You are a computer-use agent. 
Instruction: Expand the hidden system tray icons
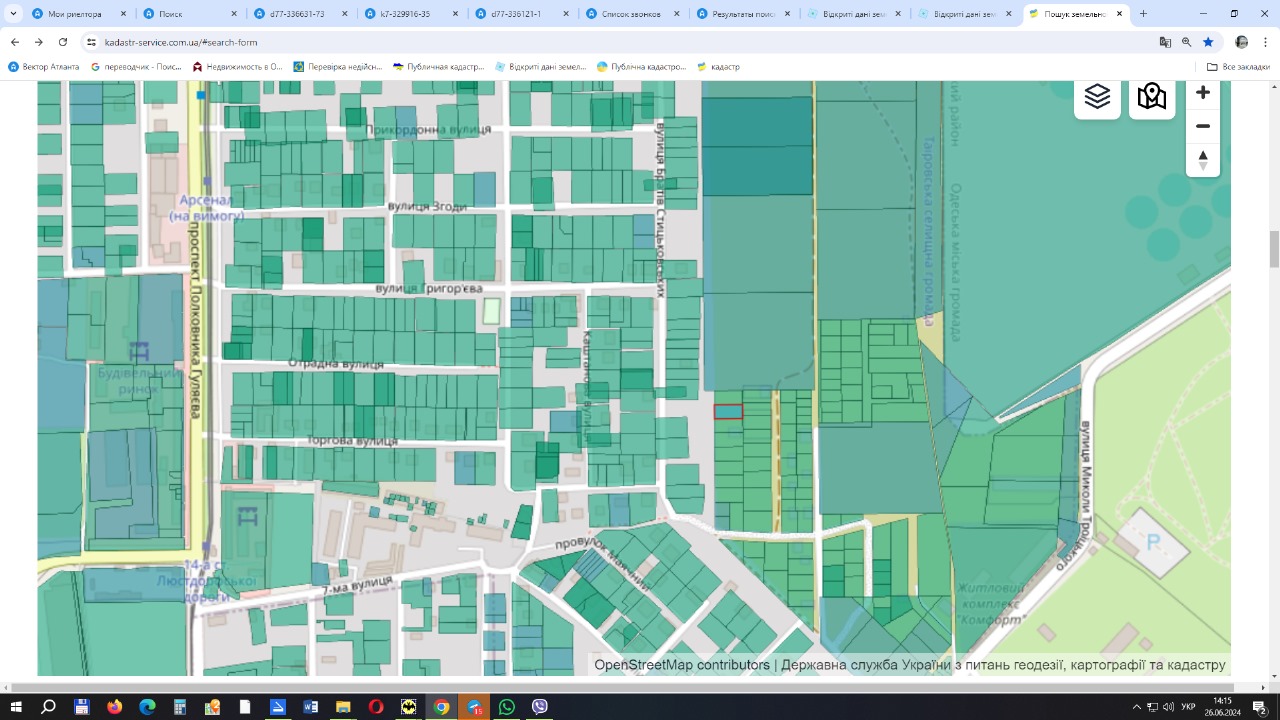pyautogui.click(x=1136, y=707)
